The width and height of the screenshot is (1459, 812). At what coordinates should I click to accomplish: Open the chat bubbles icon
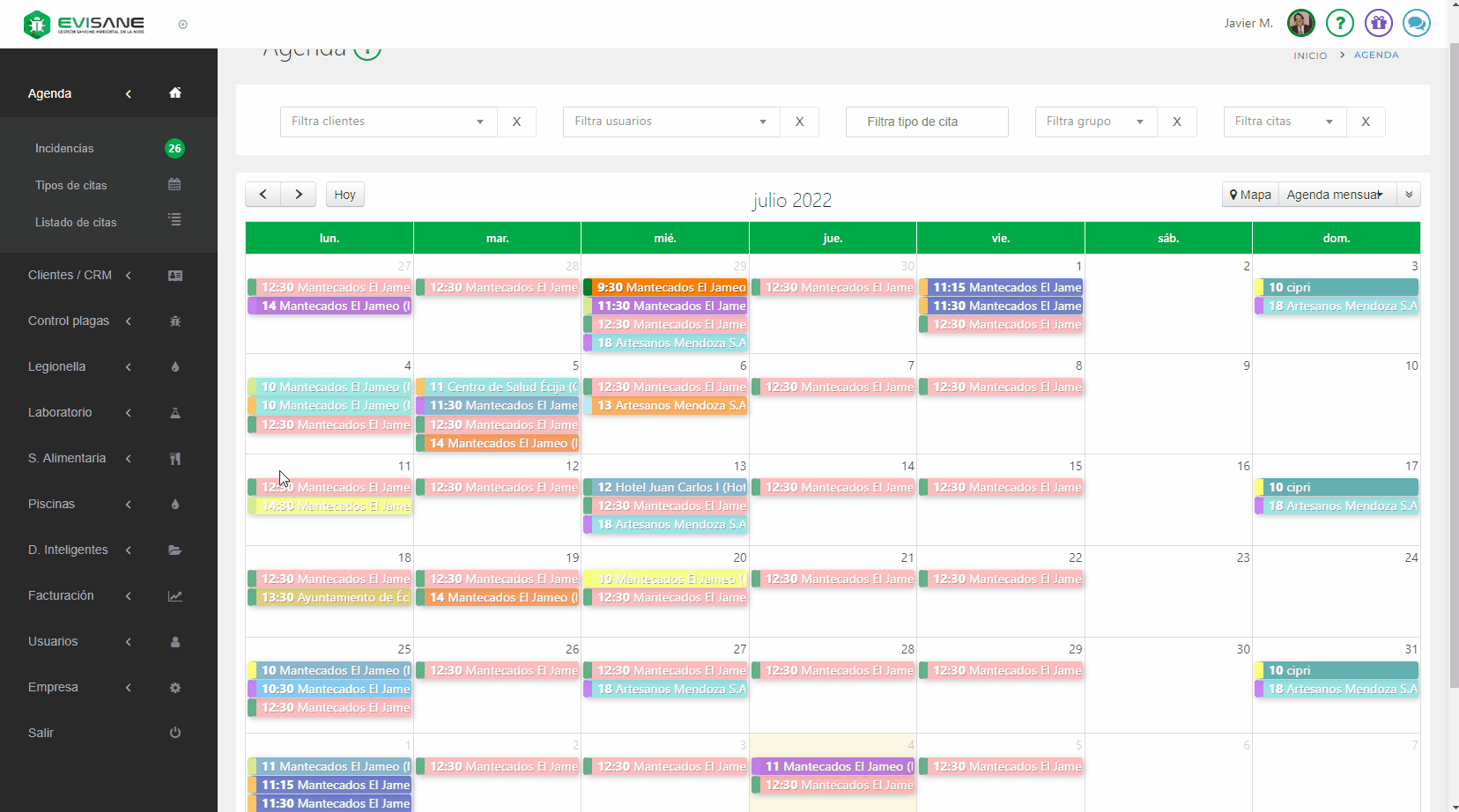[x=1417, y=23]
